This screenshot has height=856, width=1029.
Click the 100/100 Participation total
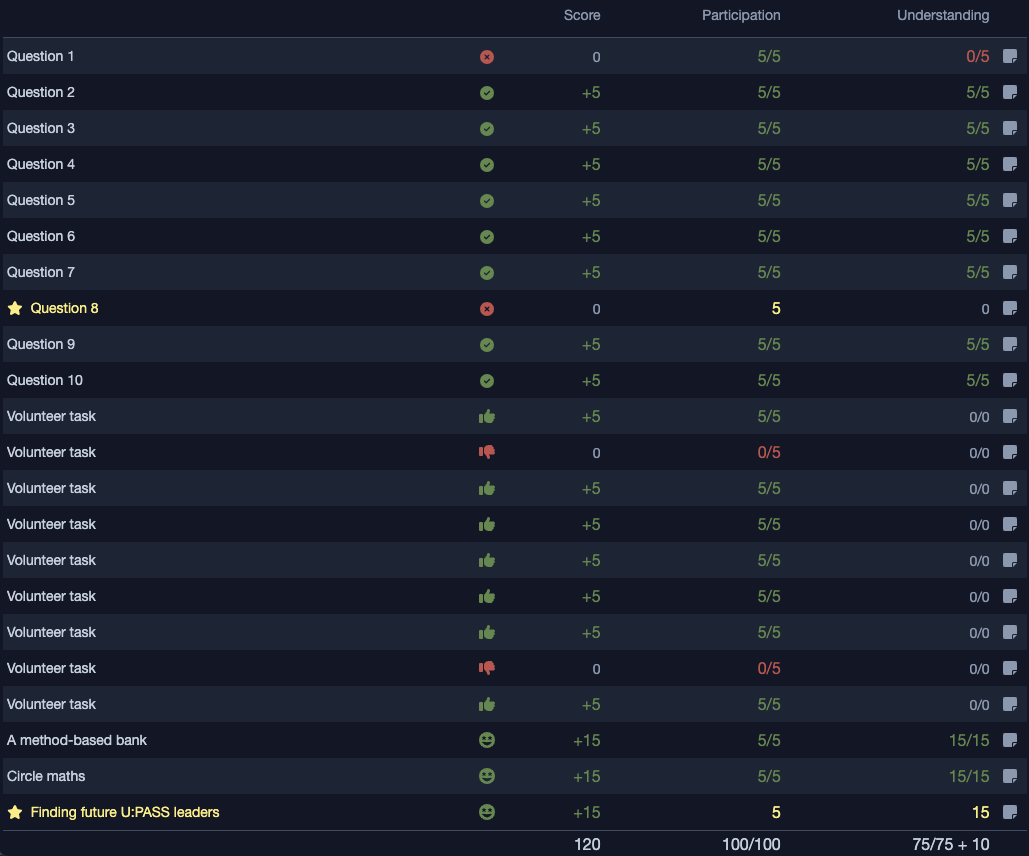point(751,844)
